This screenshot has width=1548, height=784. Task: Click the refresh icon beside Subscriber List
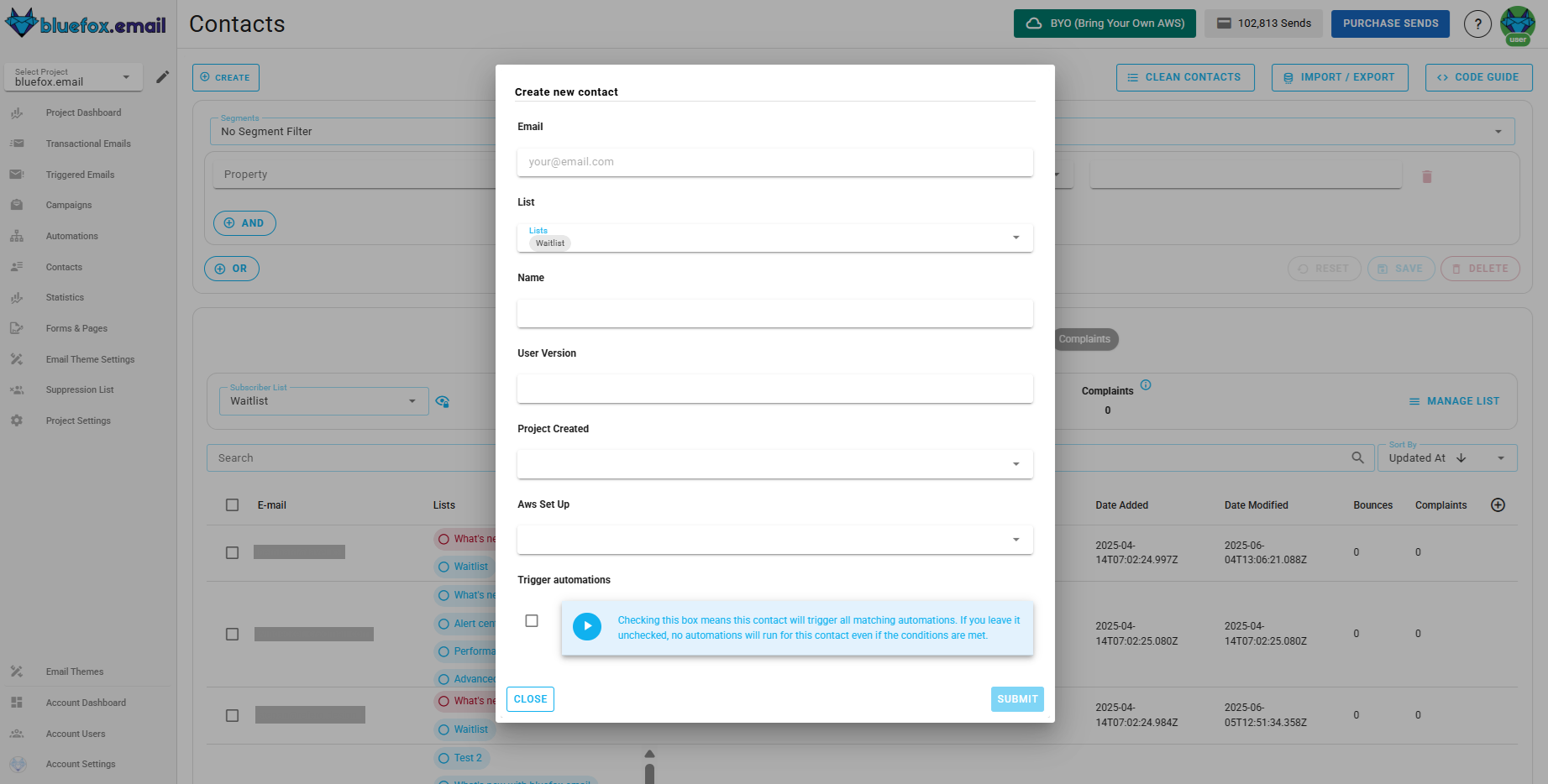click(443, 401)
